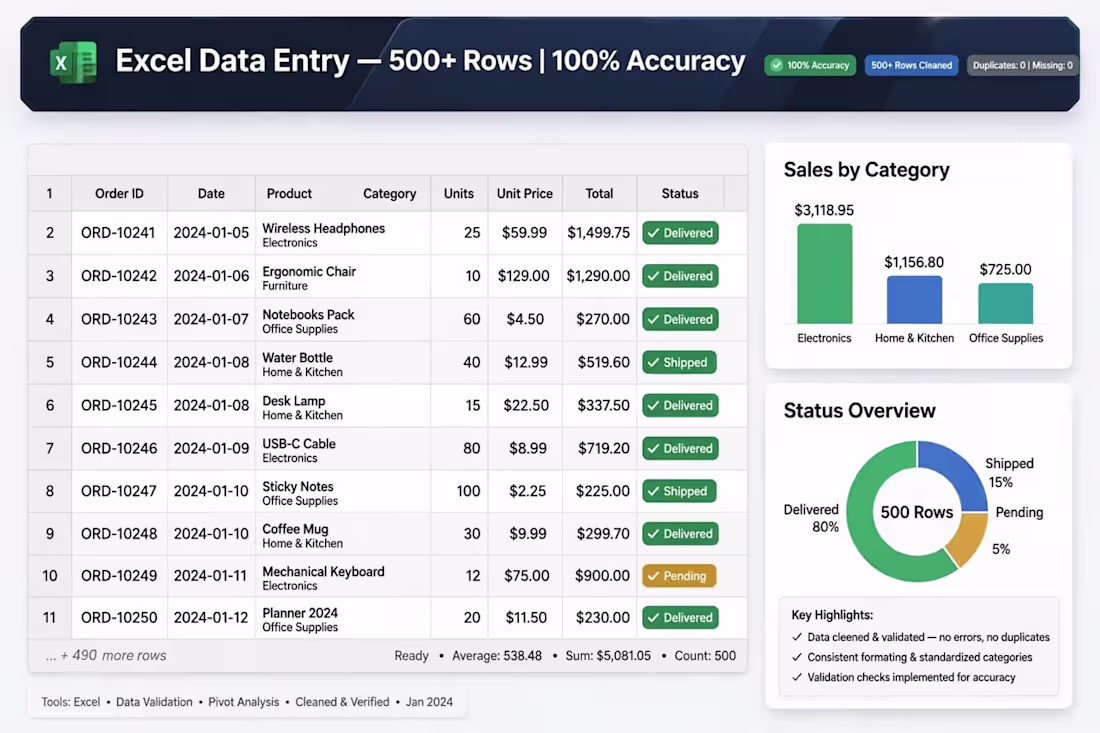This screenshot has width=1100, height=733.
Task: Select the Status column header
Action: coord(680,194)
